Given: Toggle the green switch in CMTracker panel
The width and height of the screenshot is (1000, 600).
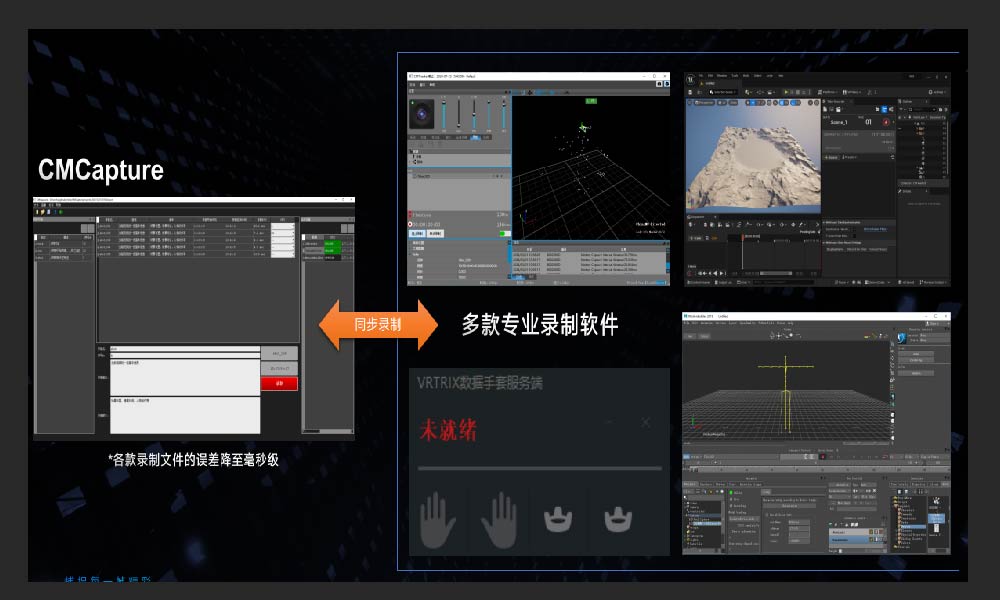Looking at the screenshot, I should click(504, 234).
